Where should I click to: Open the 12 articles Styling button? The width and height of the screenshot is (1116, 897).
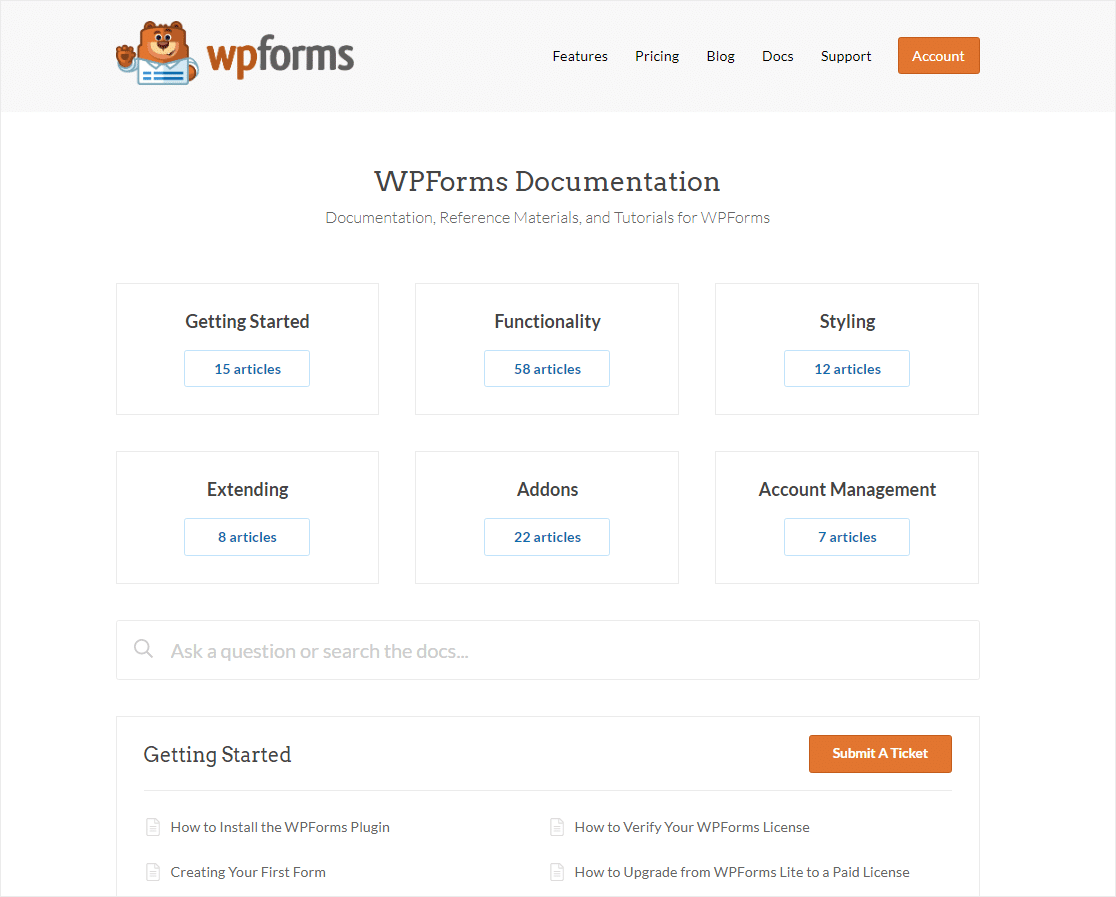tap(847, 369)
